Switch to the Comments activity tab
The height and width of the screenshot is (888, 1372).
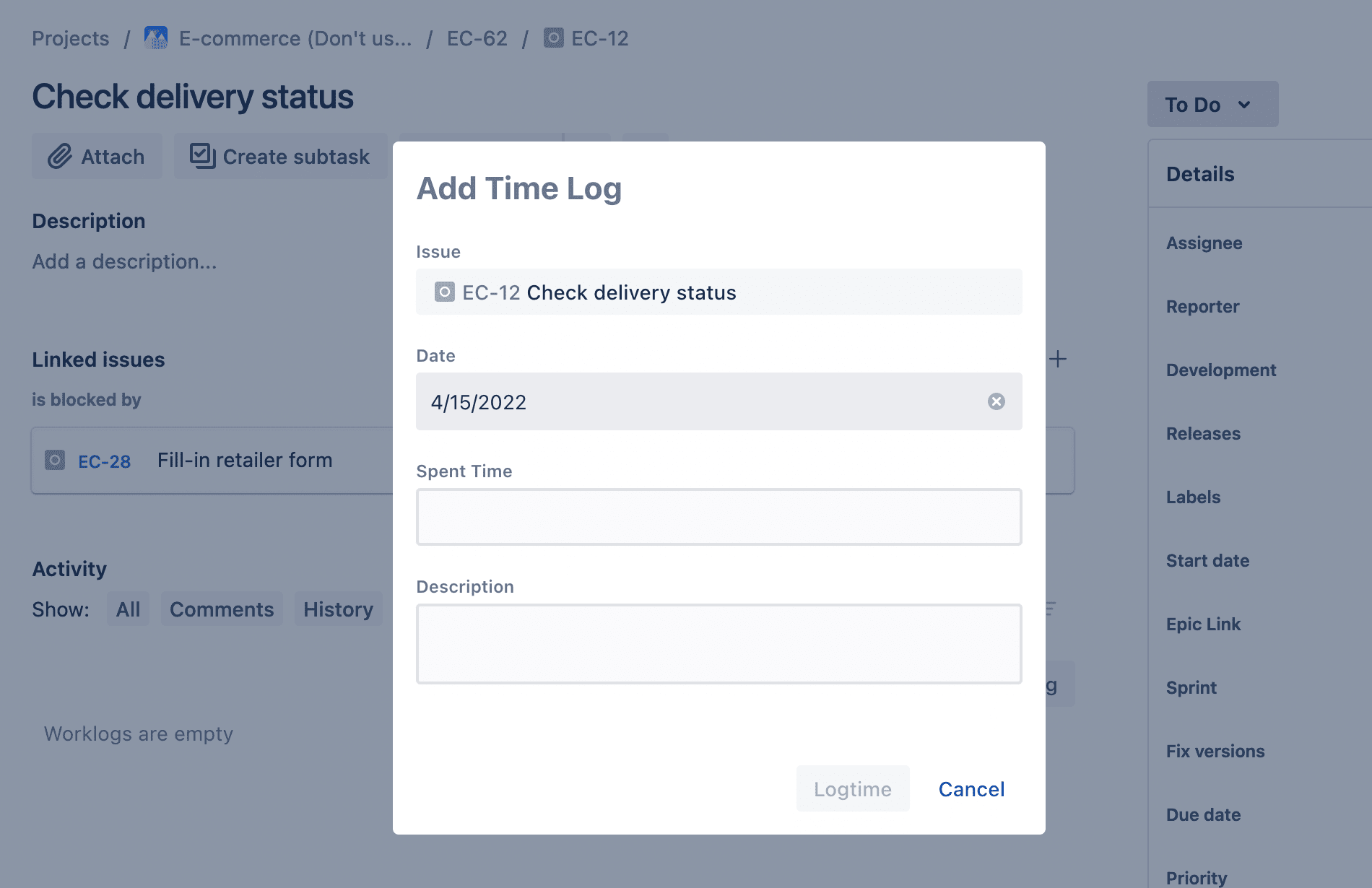[222, 609]
